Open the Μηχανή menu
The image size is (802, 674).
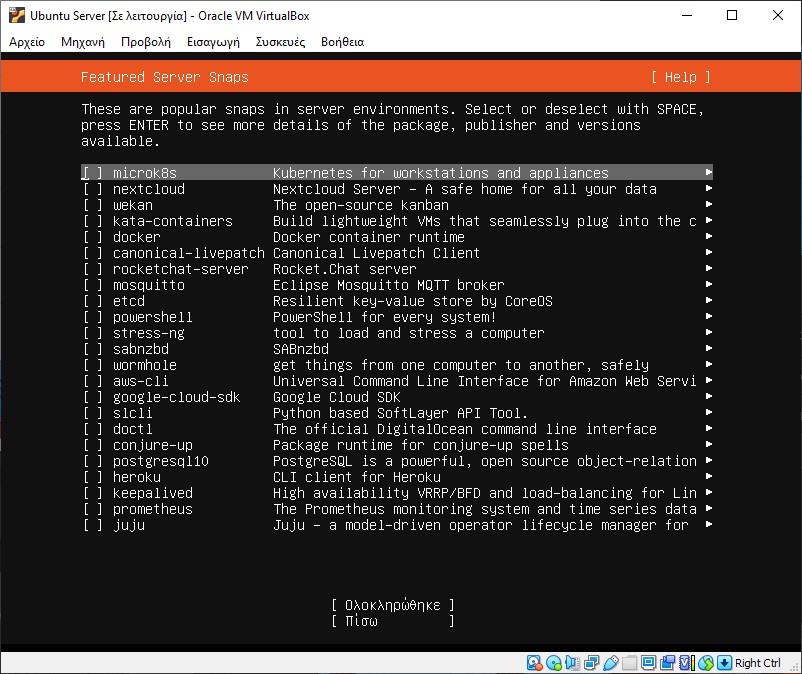click(x=83, y=42)
